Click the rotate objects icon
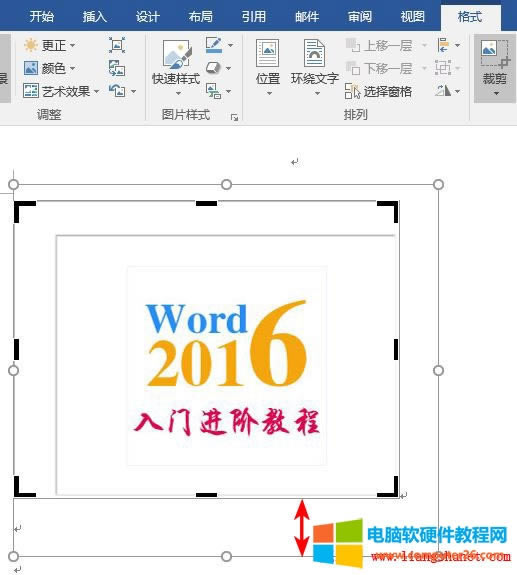Viewport: 517px width, 575px height. point(443,91)
